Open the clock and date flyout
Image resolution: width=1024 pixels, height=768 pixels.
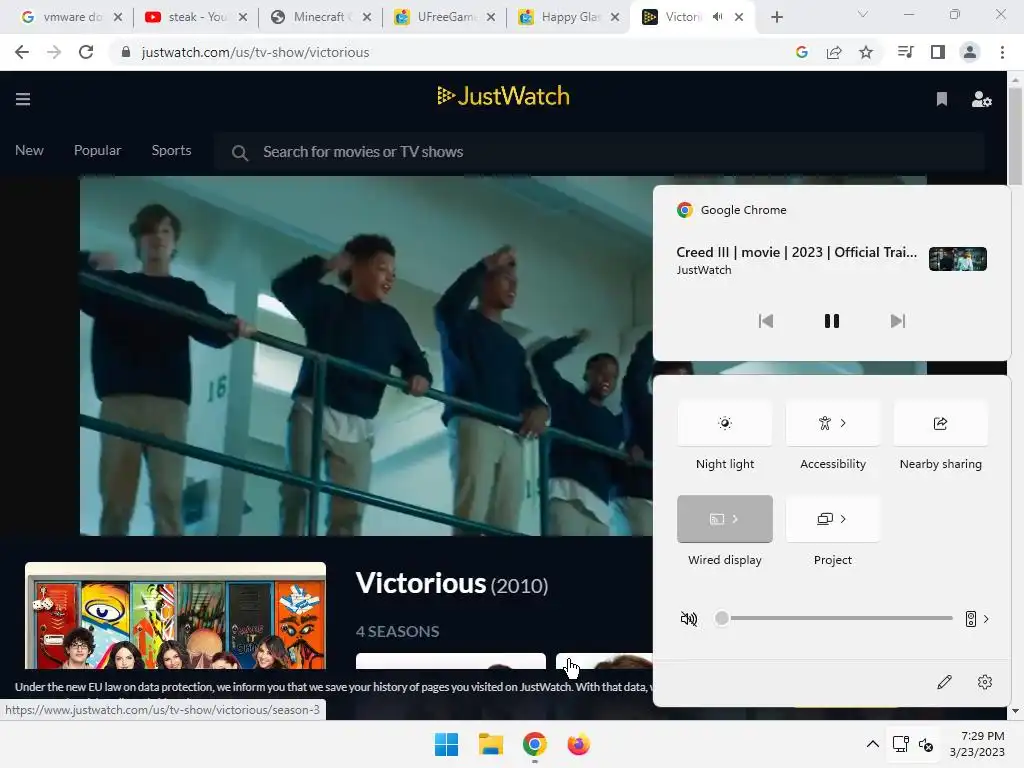(x=978, y=744)
